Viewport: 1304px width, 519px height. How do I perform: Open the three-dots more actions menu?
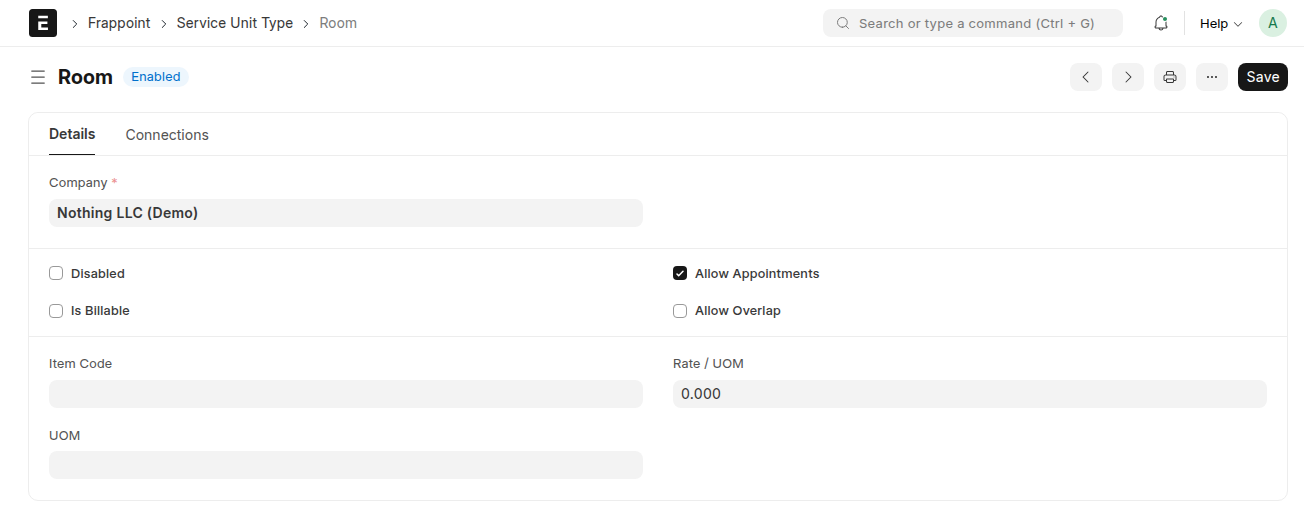coord(1212,77)
